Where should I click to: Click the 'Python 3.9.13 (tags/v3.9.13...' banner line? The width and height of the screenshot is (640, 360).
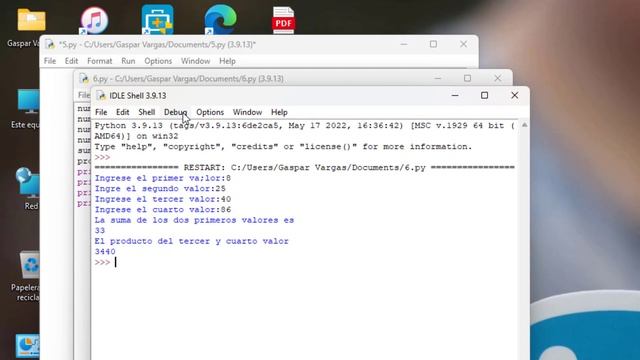click(304, 126)
